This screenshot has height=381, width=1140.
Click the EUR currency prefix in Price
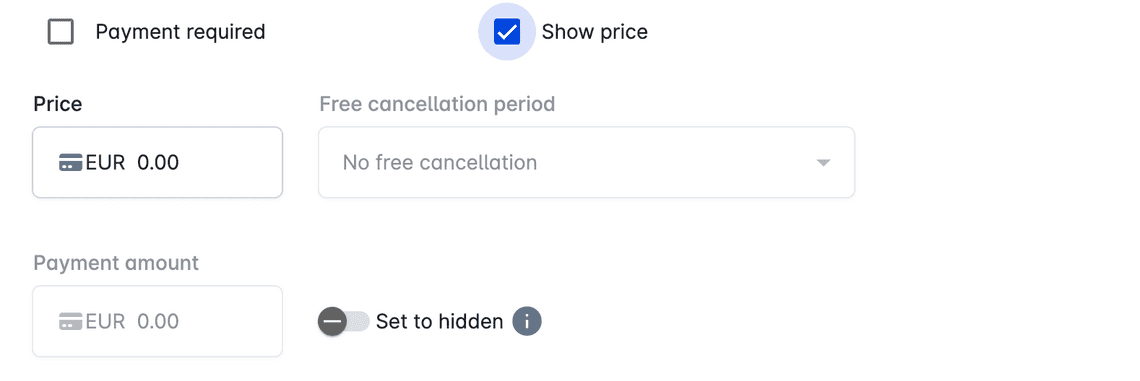pos(105,162)
